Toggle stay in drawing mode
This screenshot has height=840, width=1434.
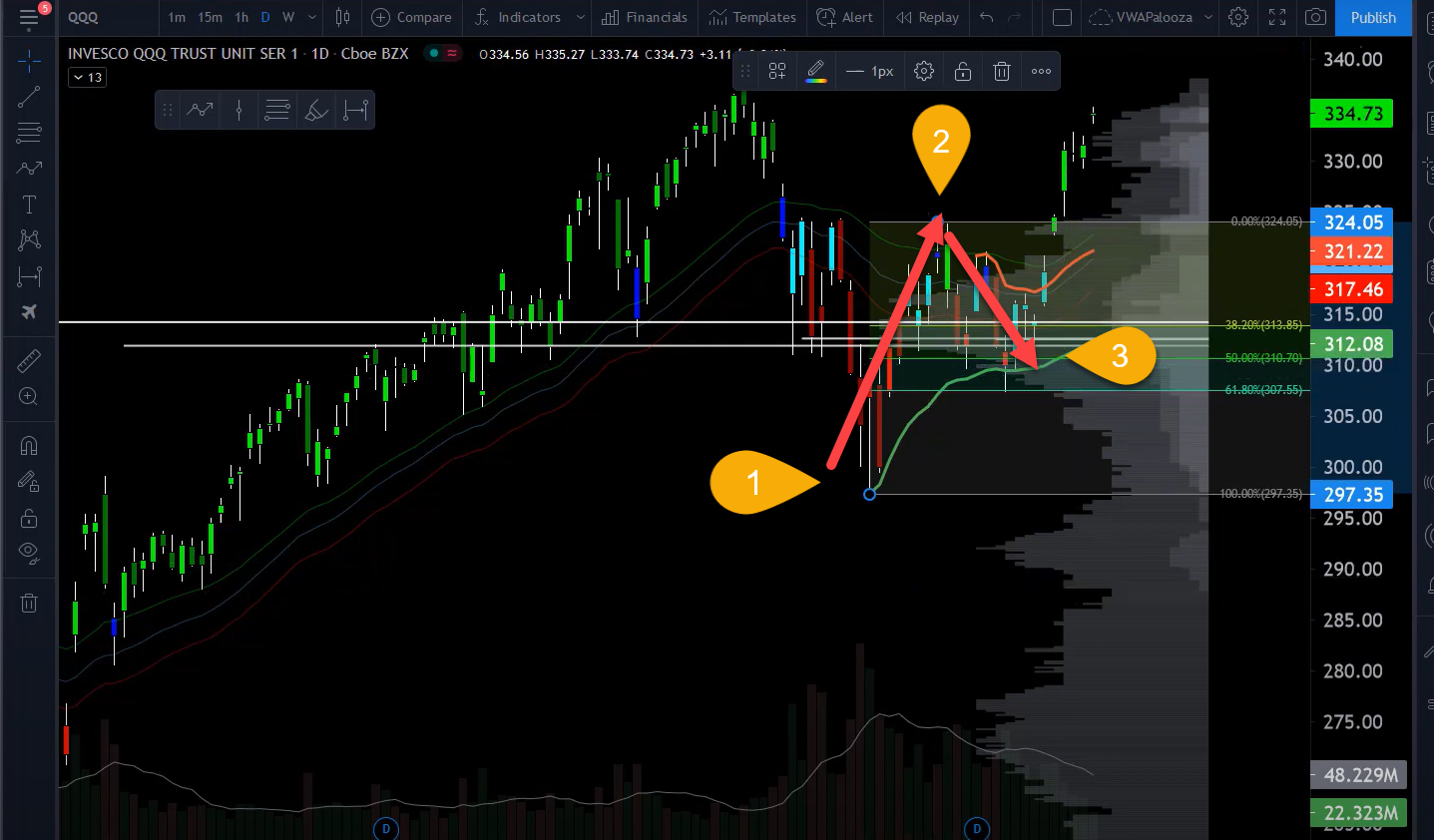click(x=29, y=482)
